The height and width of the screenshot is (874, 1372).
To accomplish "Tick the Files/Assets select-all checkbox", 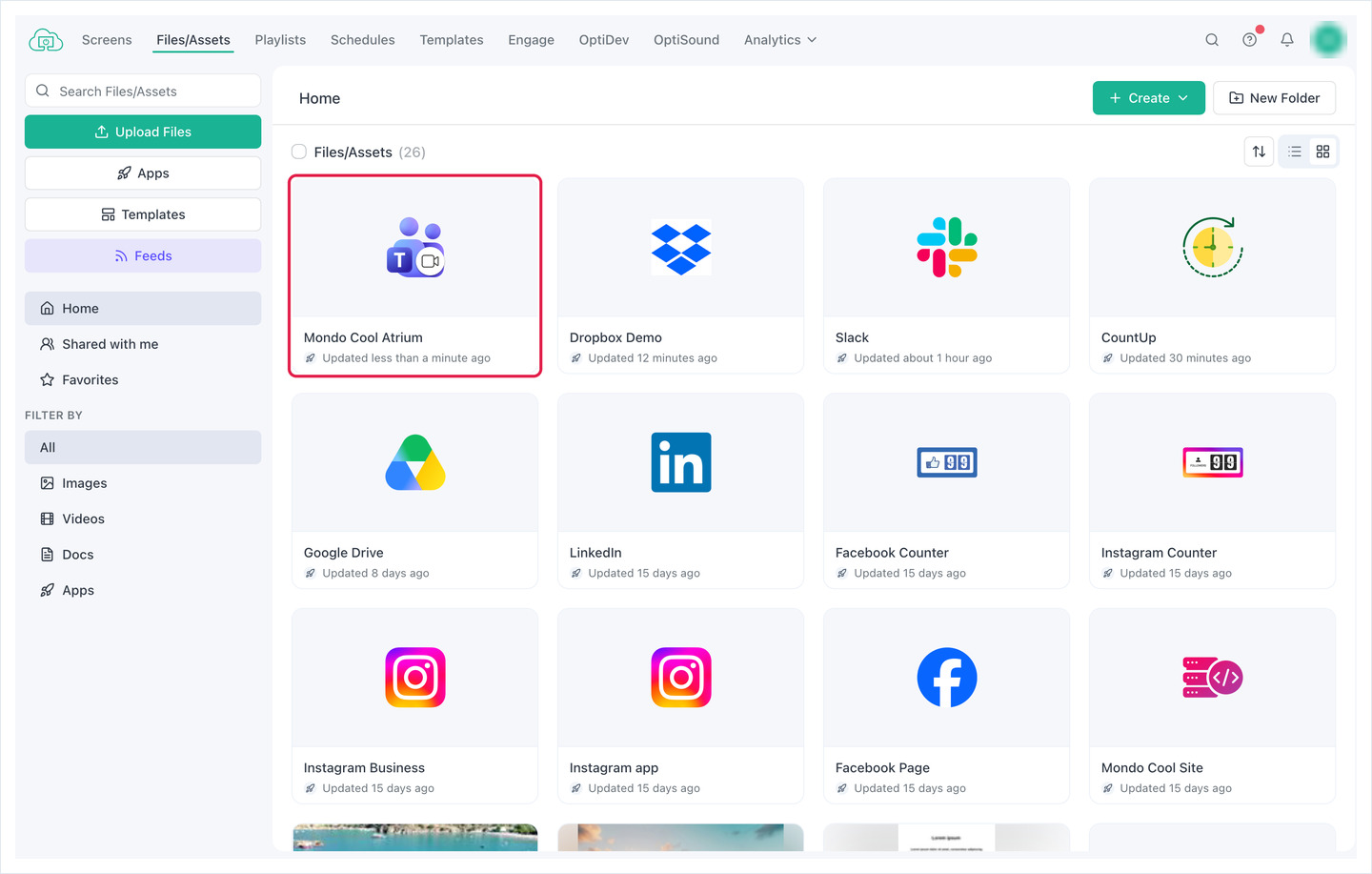I will click(299, 152).
